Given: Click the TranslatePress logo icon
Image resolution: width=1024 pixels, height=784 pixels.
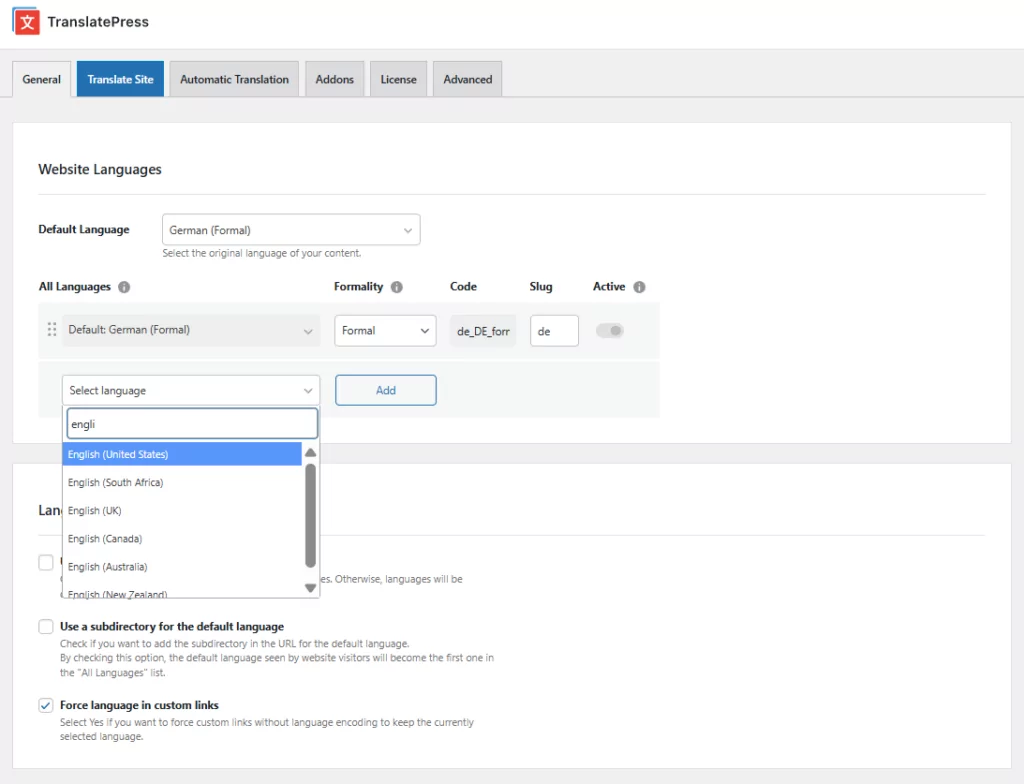Looking at the screenshot, I should [x=26, y=22].
